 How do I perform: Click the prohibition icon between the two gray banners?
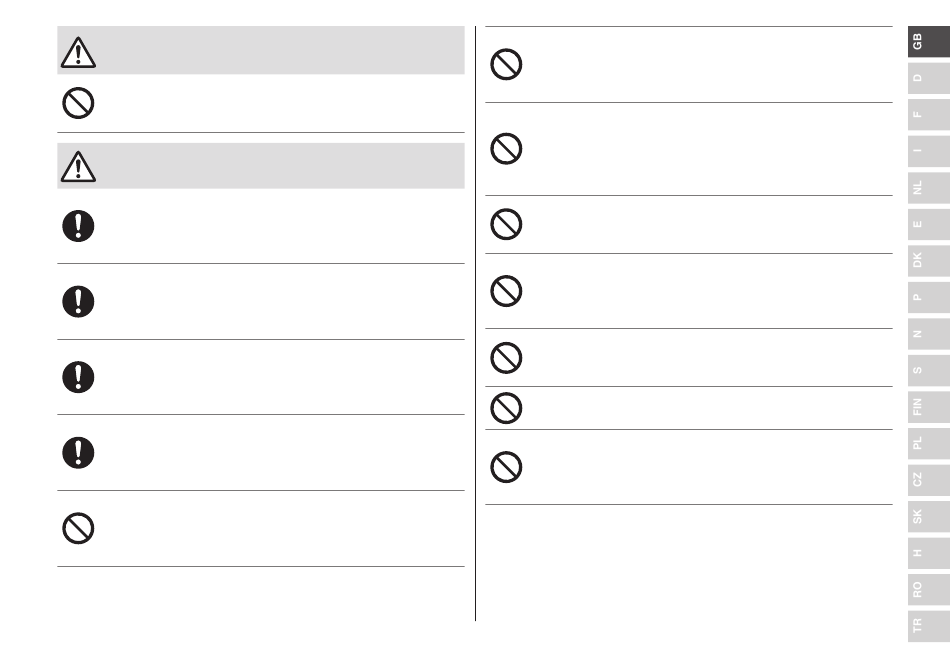[x=78, y=103]
